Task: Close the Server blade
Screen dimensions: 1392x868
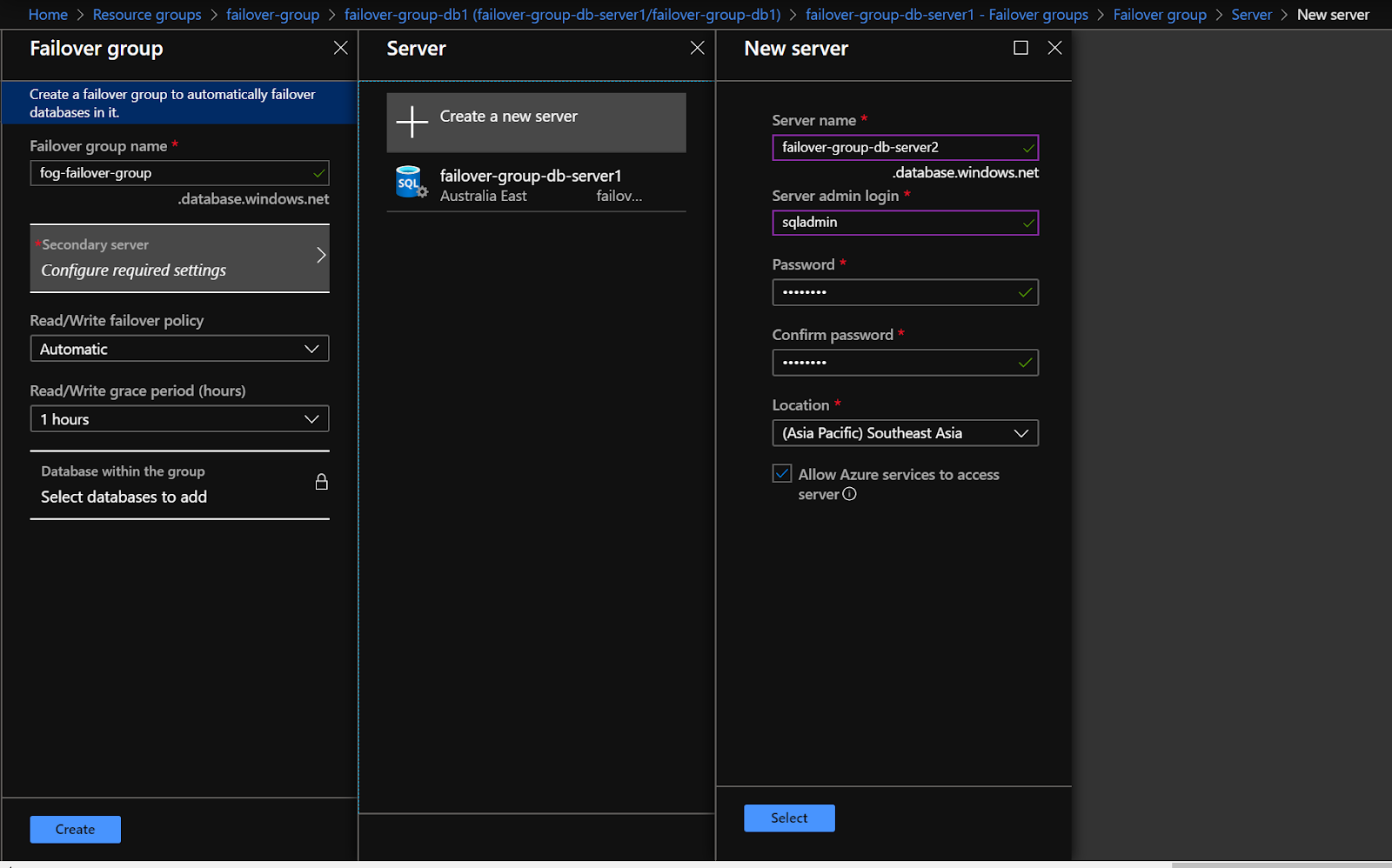Action: (x=697, y=48)
